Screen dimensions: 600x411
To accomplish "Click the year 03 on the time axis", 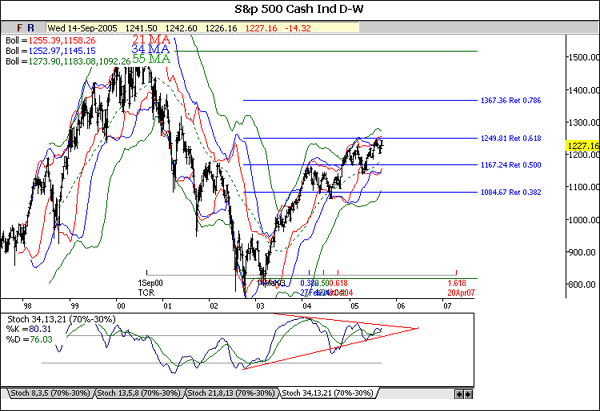I will pos(260,306).
